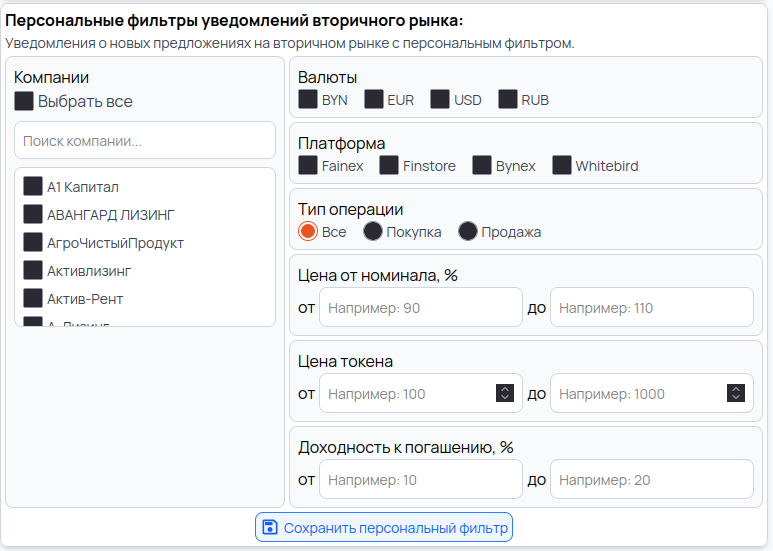Click the save icon on filter button

click(x=268, y=527)
